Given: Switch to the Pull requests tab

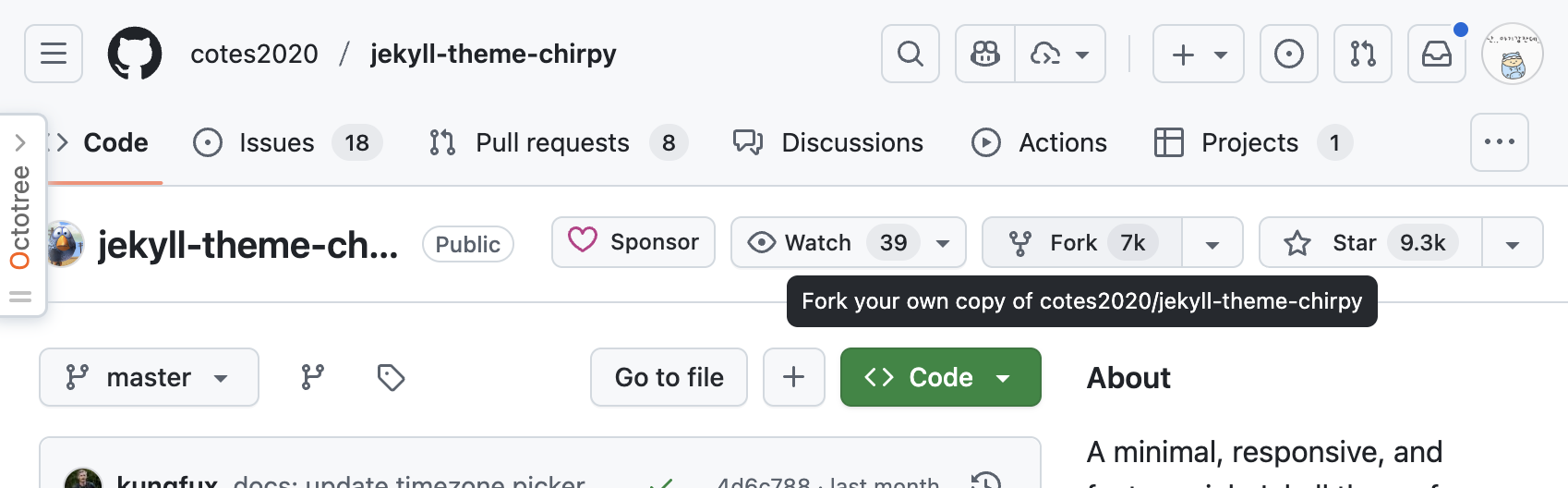Looking at the screenshot, I should coord(552,142).
